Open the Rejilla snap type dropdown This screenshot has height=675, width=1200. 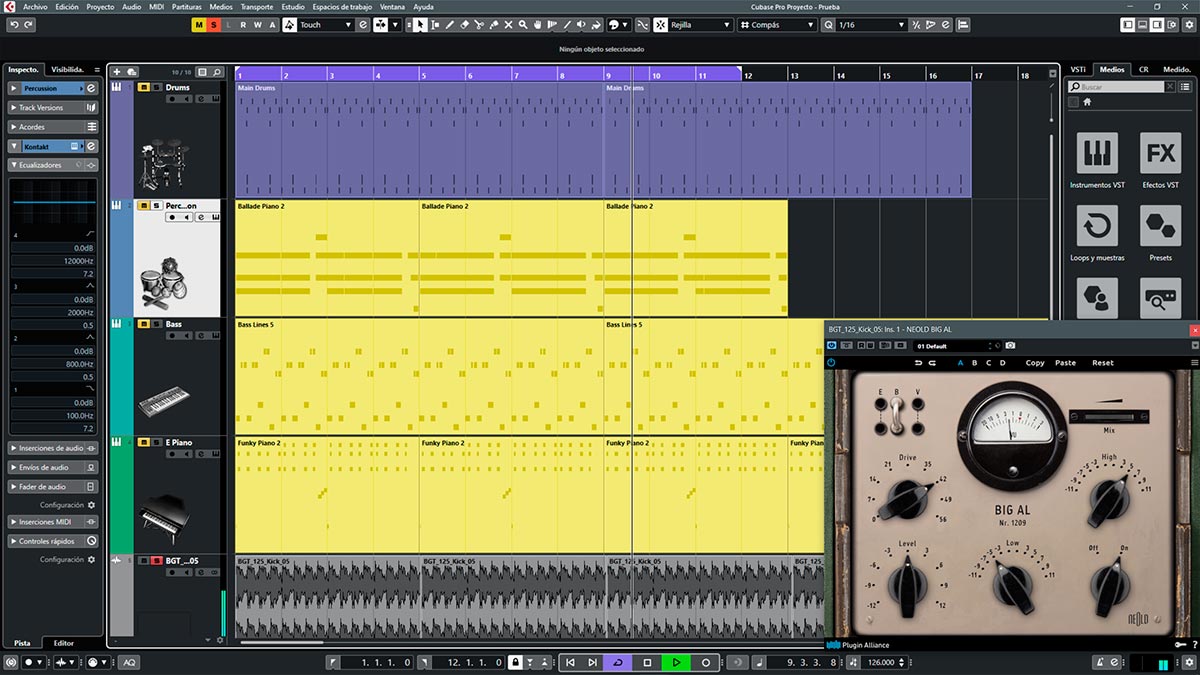click(700, 24)
